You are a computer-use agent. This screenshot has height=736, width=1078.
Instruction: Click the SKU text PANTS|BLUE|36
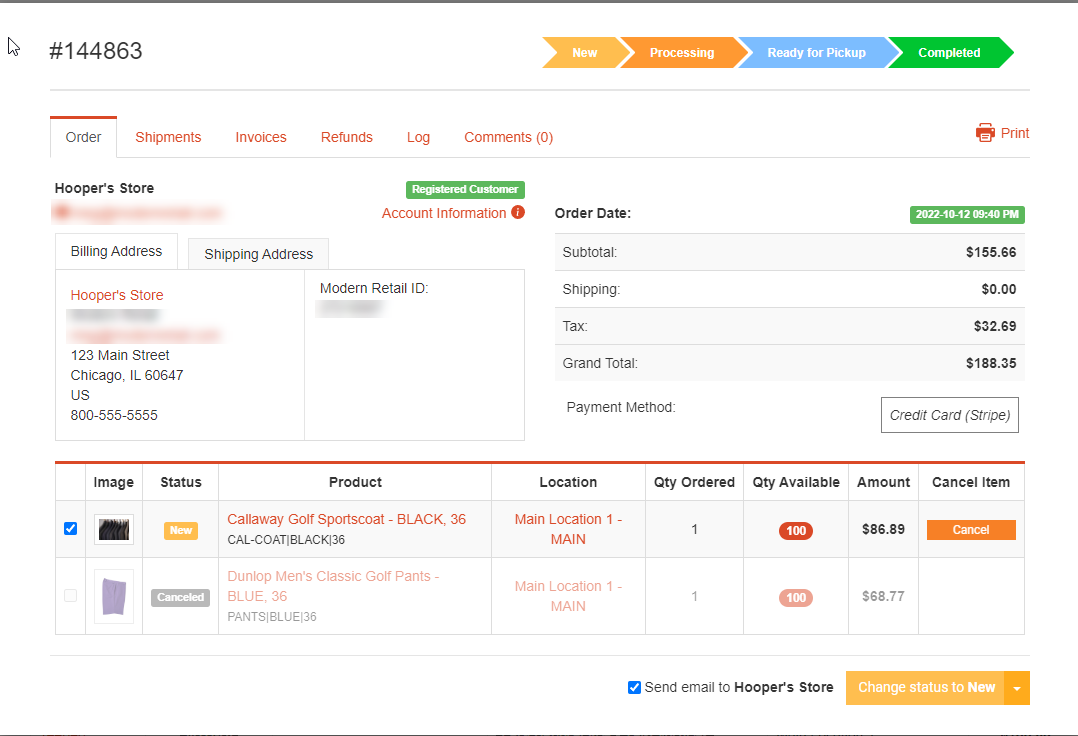point(272,617)
